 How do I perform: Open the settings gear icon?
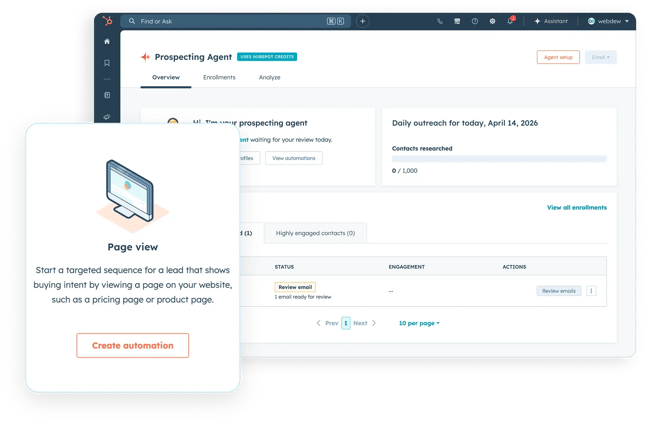point(492,21)
